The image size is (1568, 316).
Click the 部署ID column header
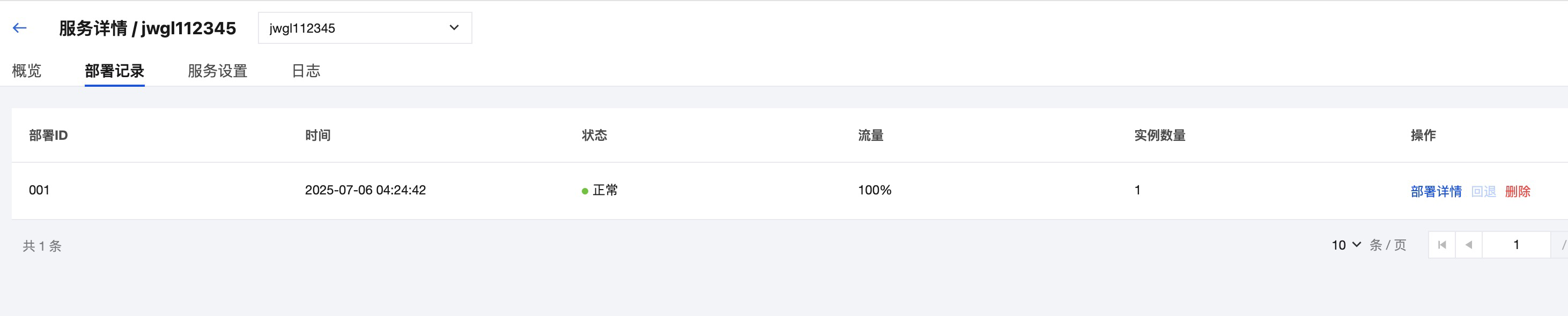point(48,136)
